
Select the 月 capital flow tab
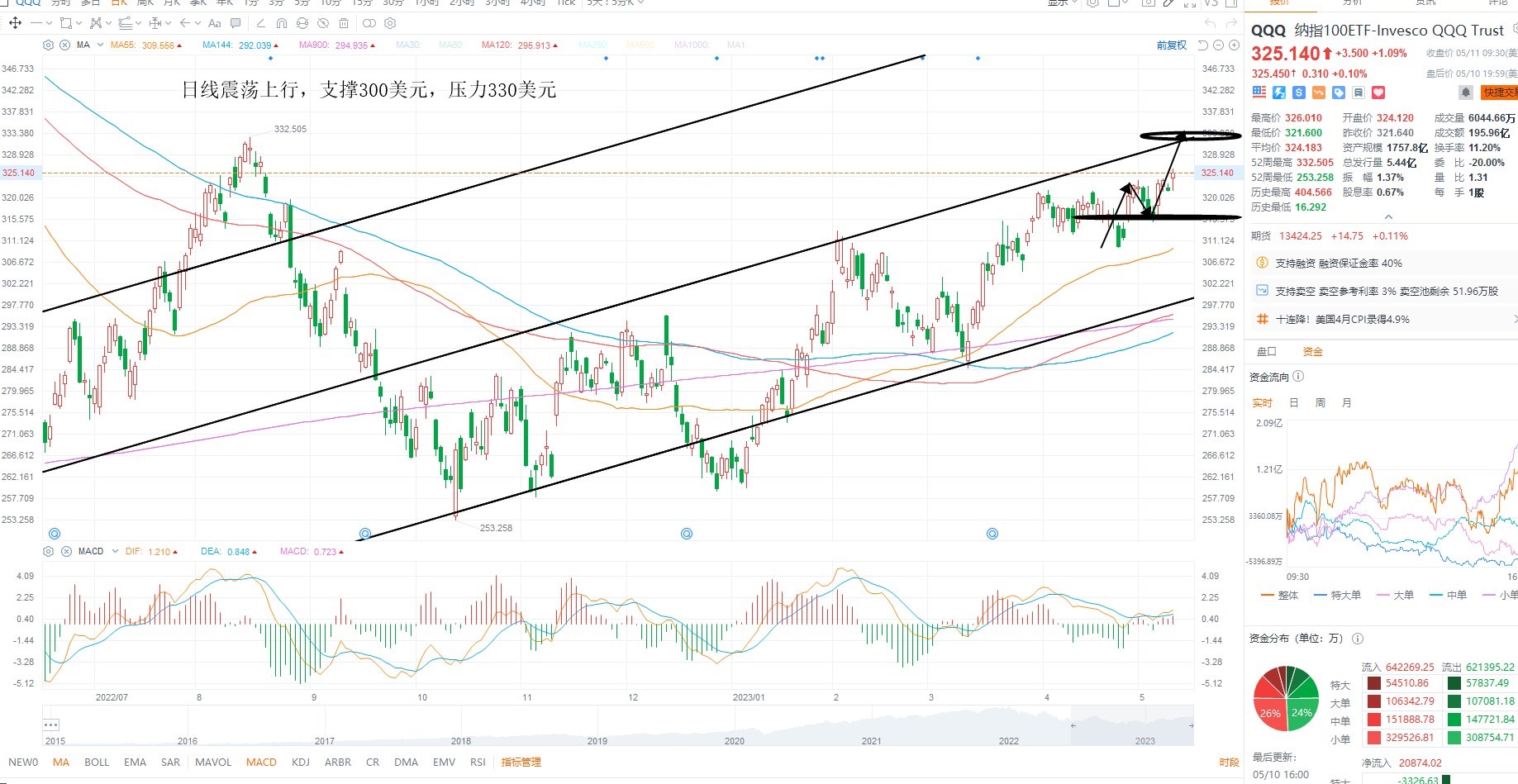point(1347,402)
